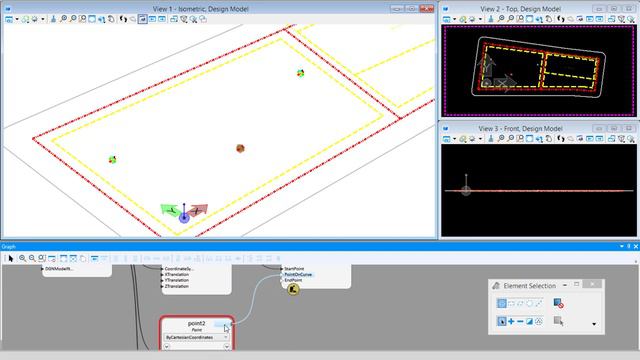Click the last View 1 toolbar icon

coord(203,19)
